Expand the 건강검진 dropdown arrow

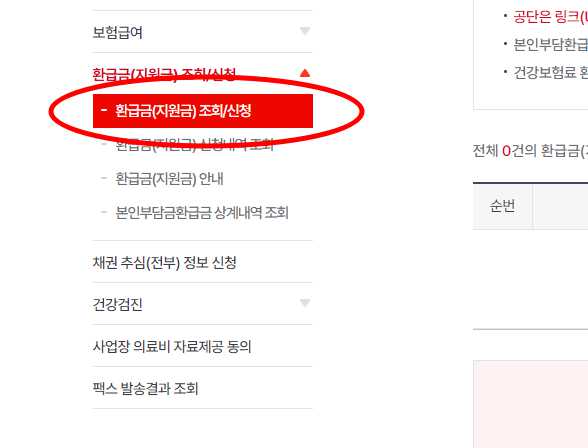point(305,302)
